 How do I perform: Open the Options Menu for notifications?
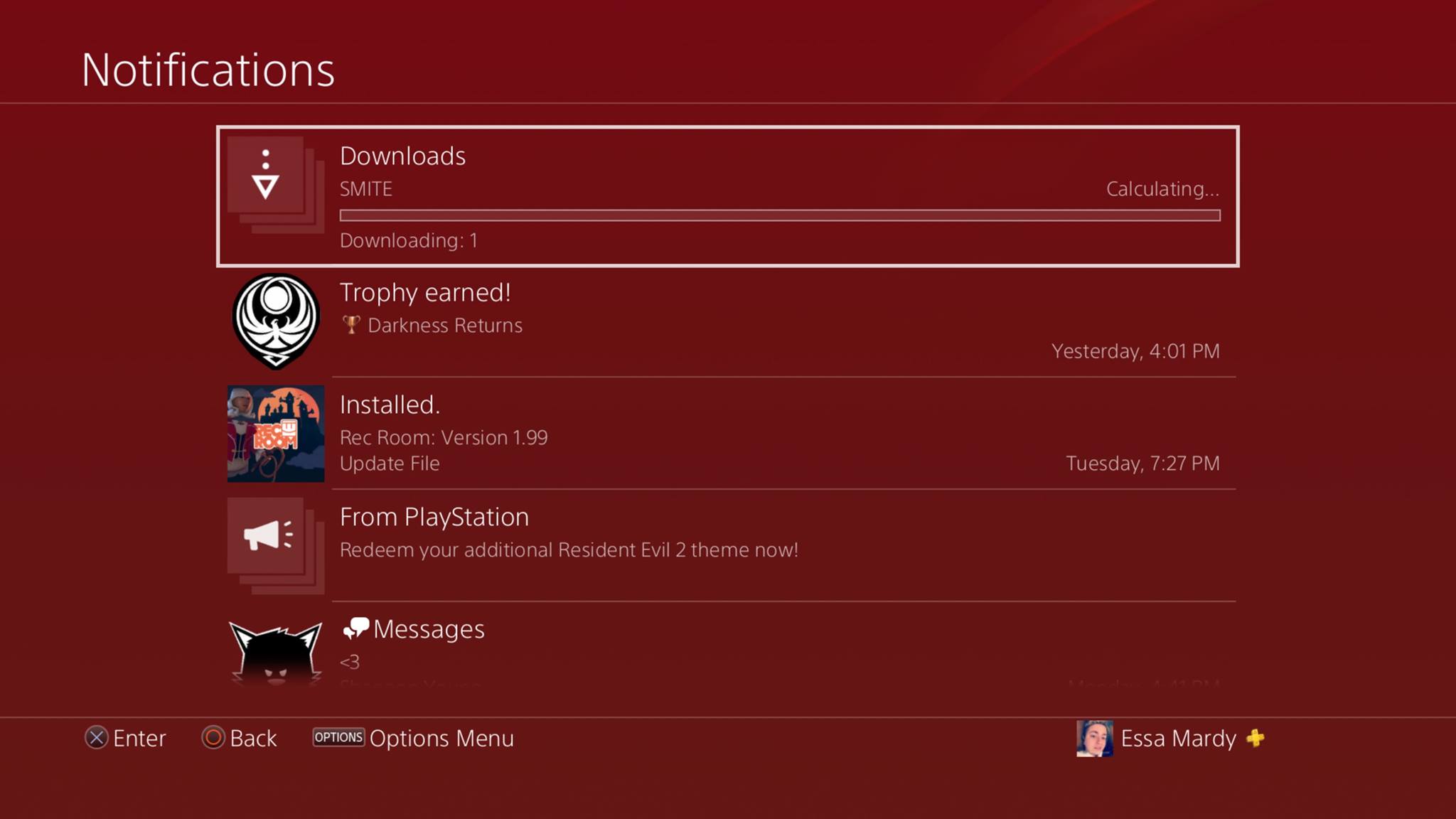point(337,738)
